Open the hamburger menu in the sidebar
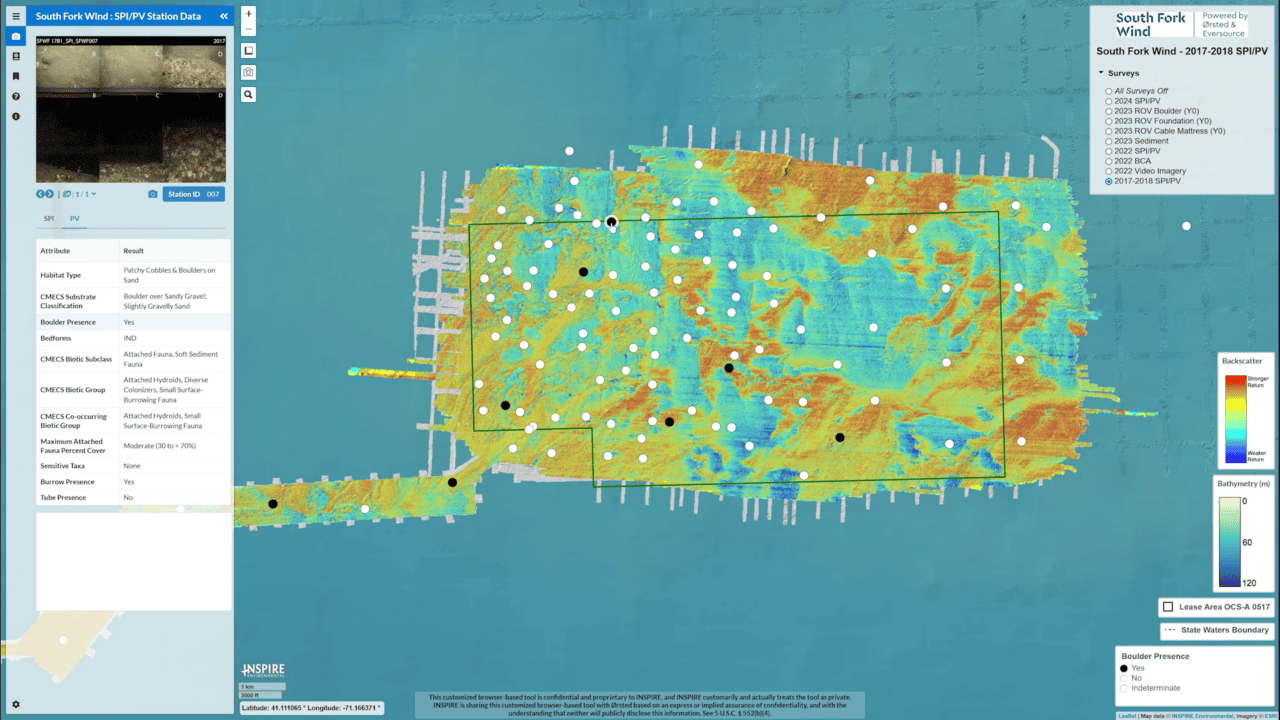Viewport: 1280px width, 720px height. coord(16,16)
